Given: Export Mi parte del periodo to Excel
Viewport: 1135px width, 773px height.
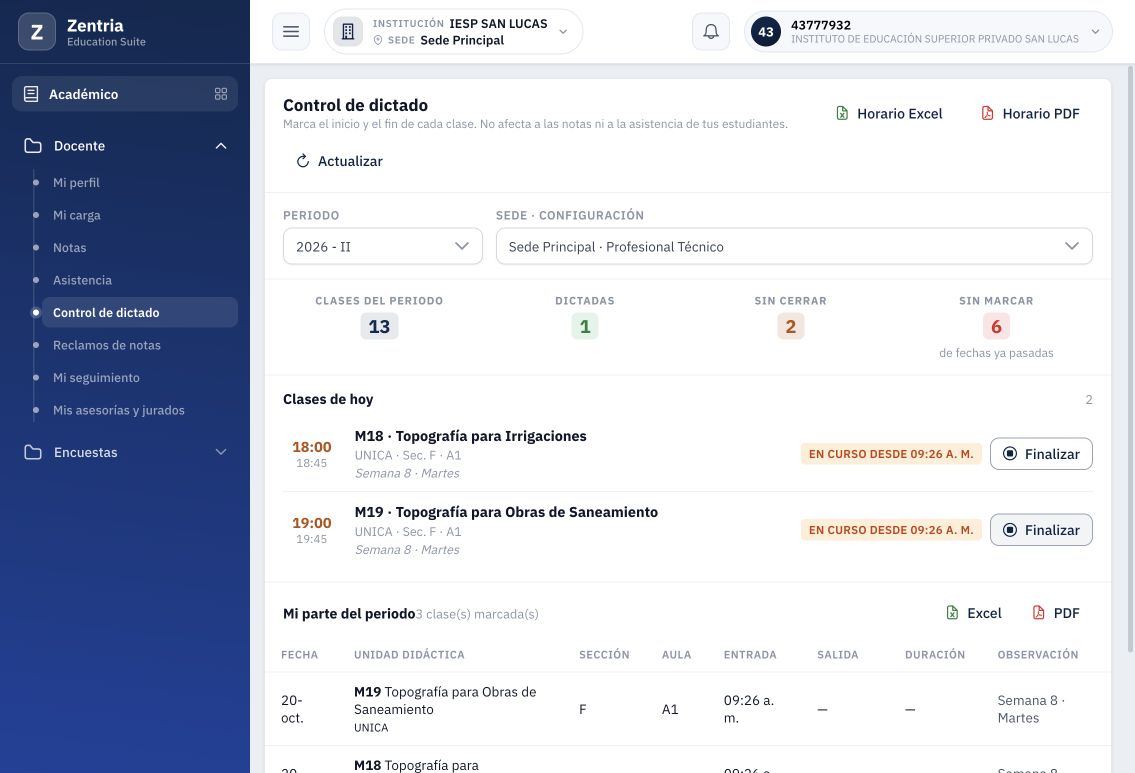Looking at the screenshot, I should point(974,613).
